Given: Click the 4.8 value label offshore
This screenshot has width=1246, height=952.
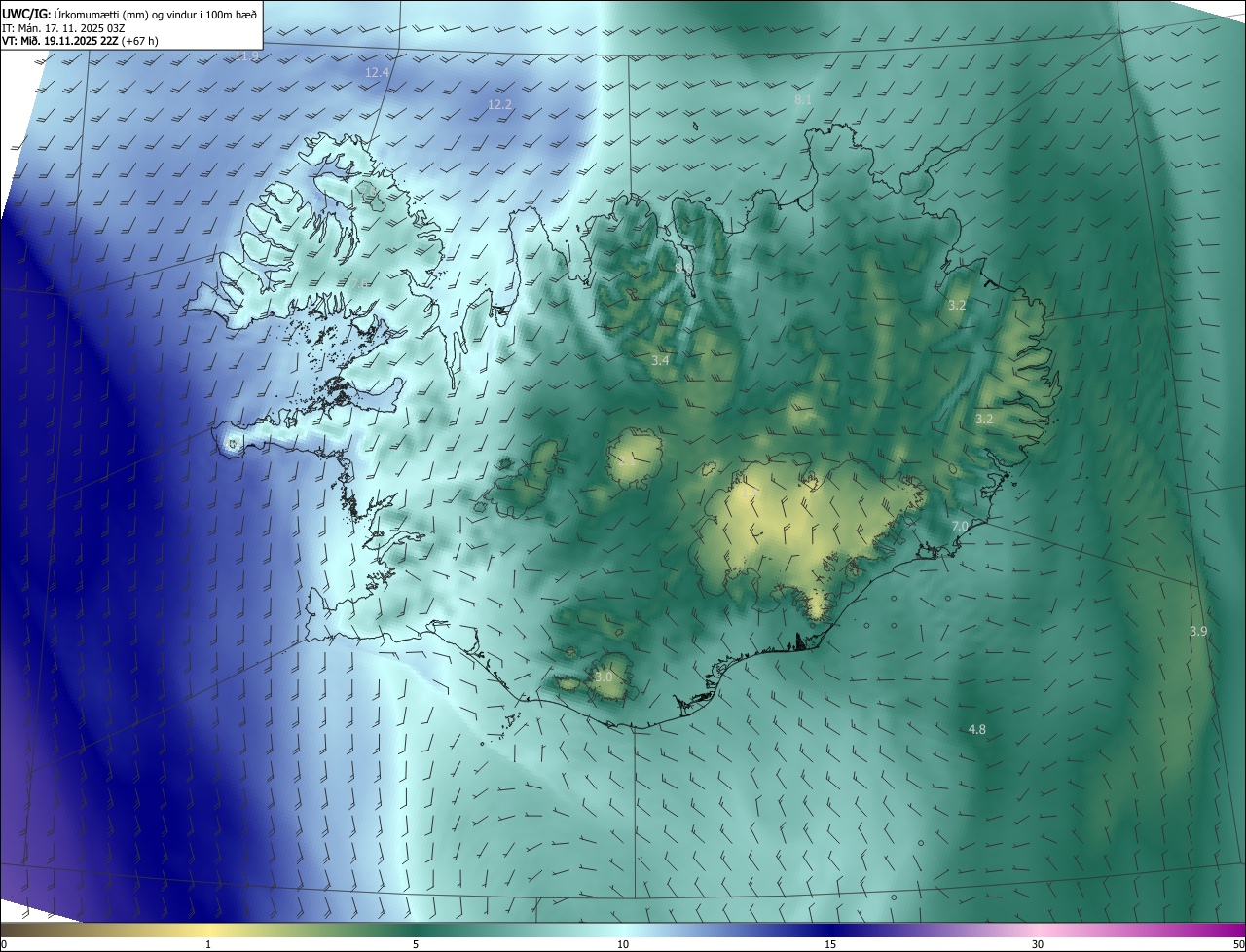Looking at the screenshot, I should tap(977, 730).
